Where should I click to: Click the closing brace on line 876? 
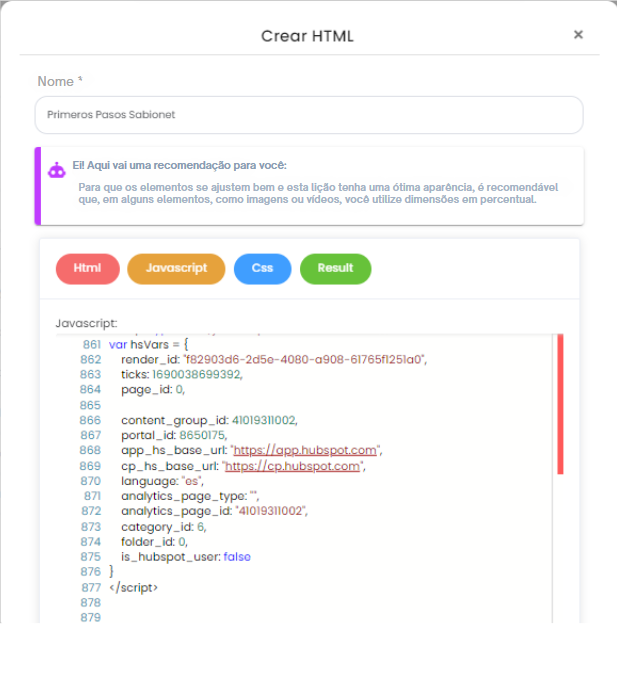tap(111, 572)
